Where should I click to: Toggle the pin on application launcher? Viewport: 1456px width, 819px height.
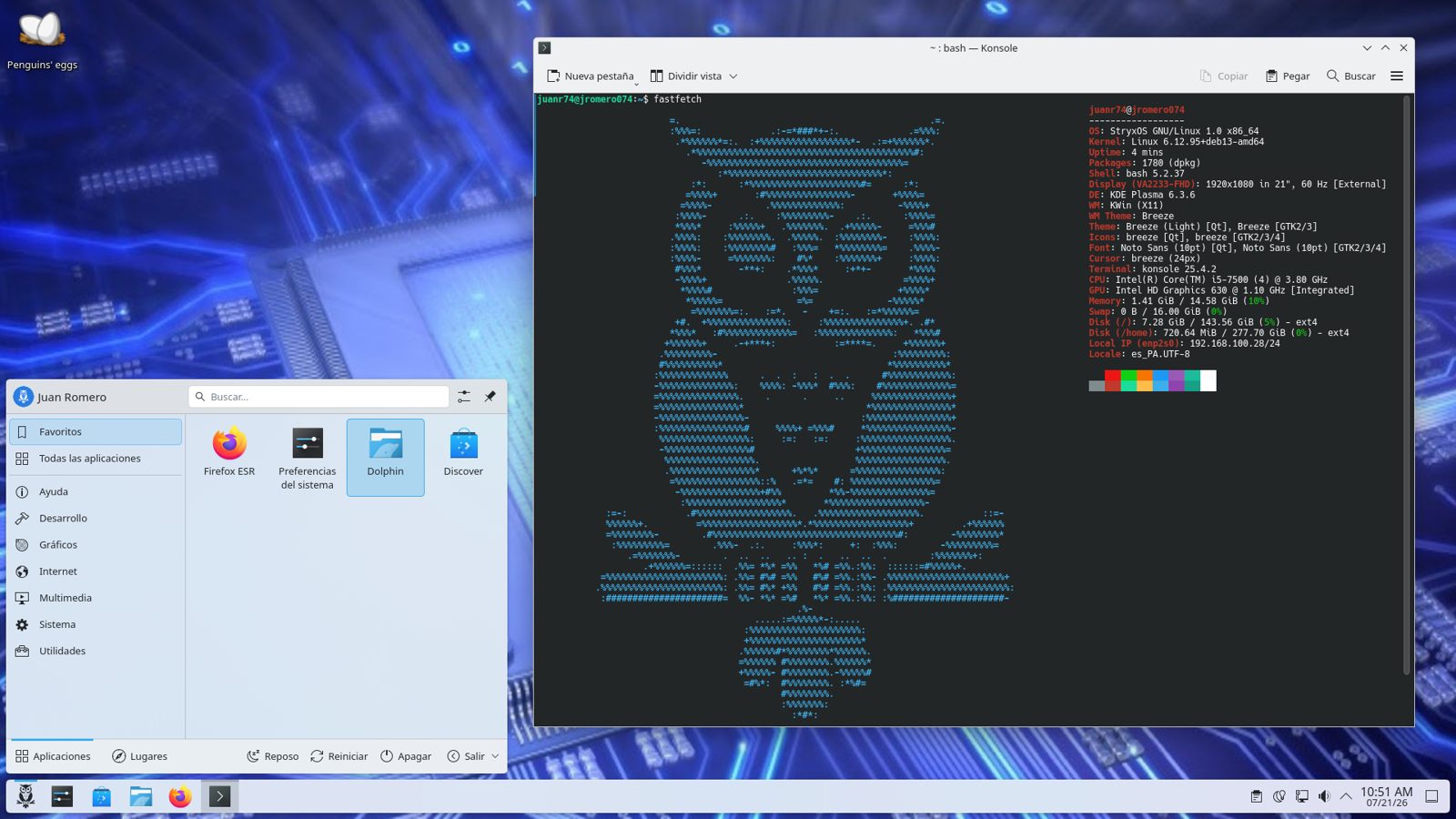490,397
